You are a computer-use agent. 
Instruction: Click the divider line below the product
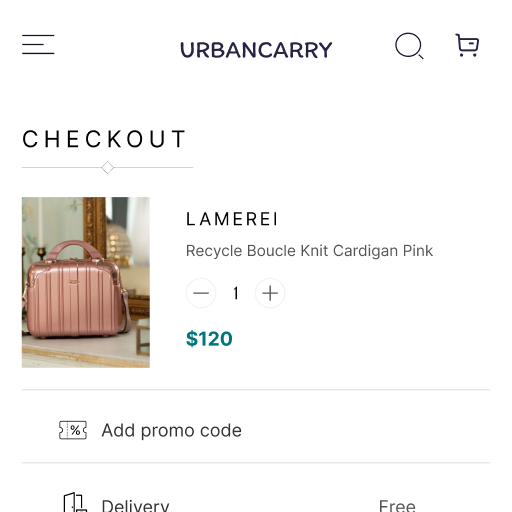click(x=256, y=389)
